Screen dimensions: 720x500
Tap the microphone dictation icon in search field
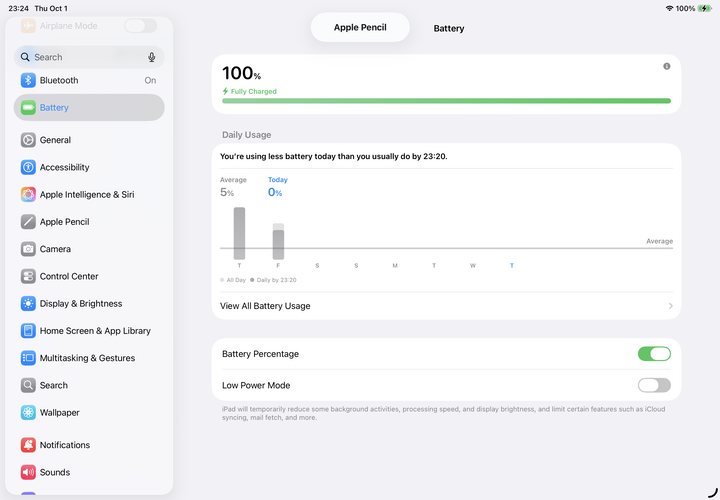pos(152,57)
